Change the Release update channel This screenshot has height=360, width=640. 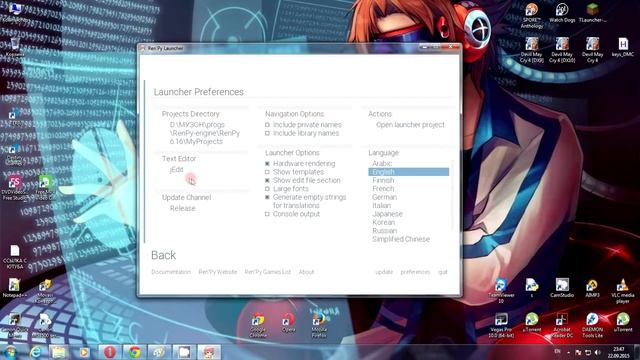(x=182, y=208)
